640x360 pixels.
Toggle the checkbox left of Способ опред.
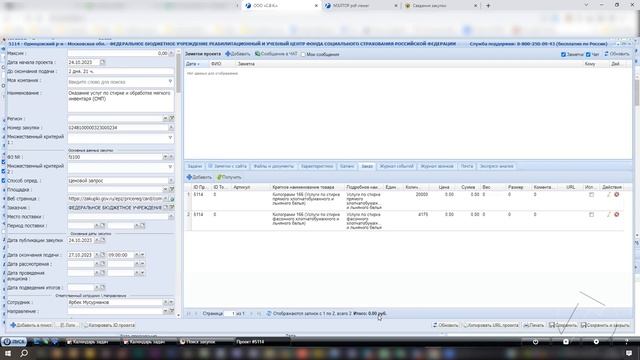(3, 180)
